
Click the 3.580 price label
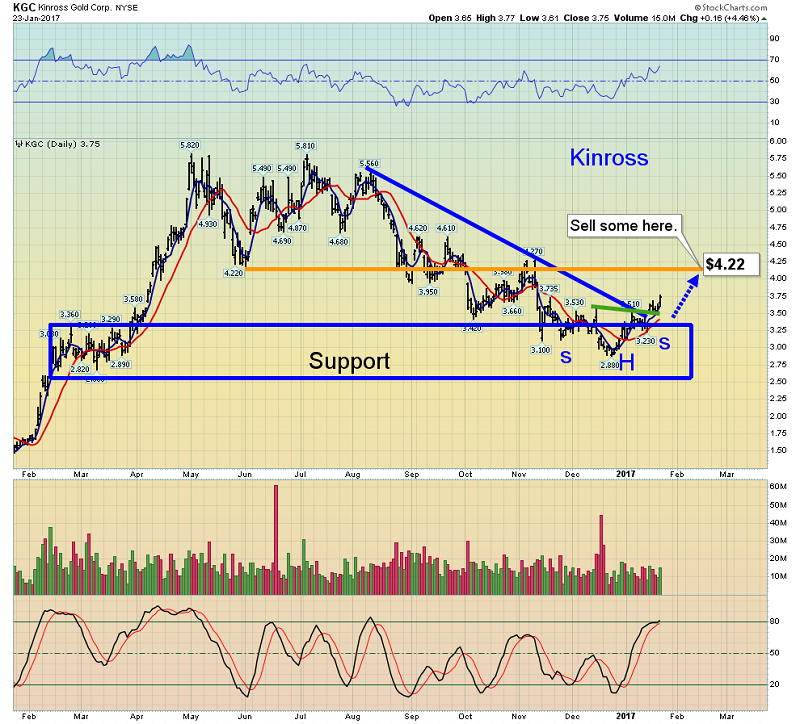coord(133,299)
